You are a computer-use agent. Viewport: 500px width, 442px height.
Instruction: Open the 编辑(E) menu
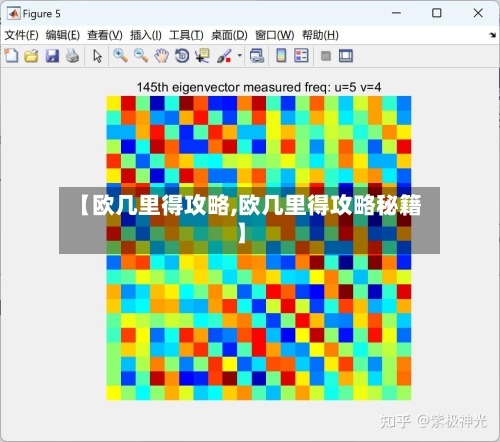pyautogui.click(x=63, y=35)
